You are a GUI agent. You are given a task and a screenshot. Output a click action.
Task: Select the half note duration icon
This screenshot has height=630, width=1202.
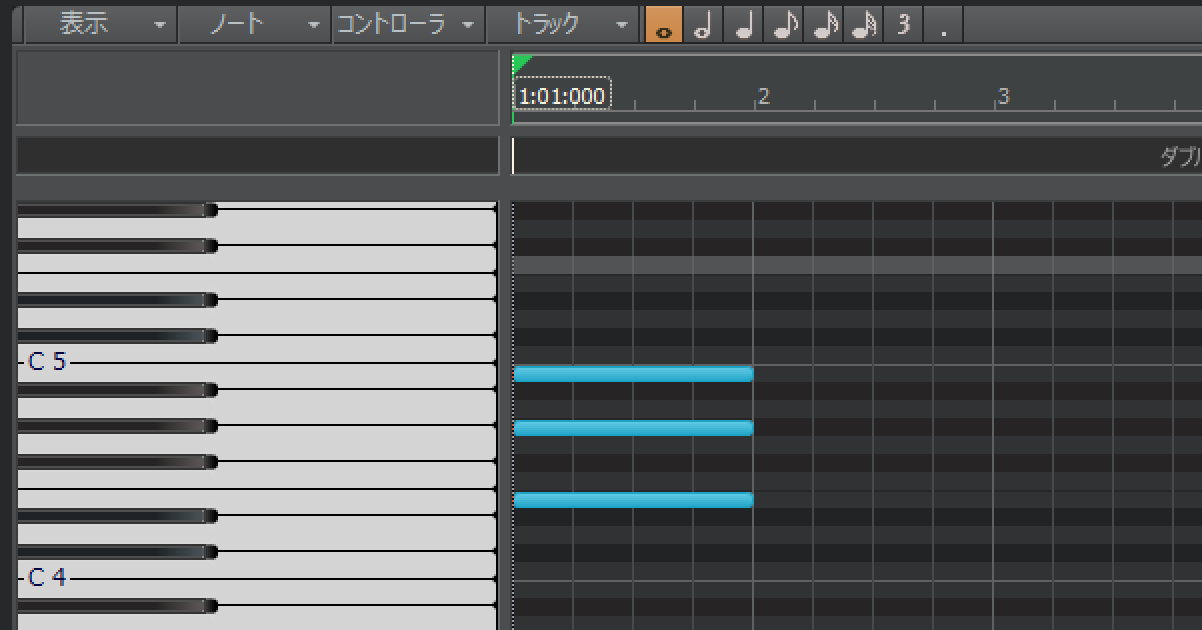[x=703, y=25]
